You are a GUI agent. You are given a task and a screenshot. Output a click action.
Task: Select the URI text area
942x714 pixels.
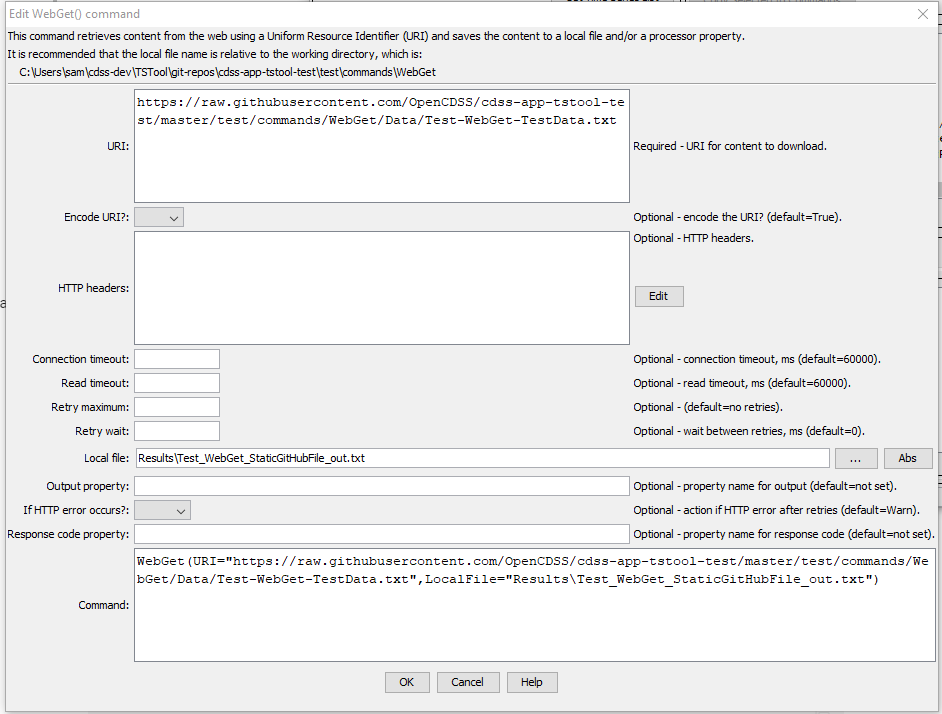point(380,145)
